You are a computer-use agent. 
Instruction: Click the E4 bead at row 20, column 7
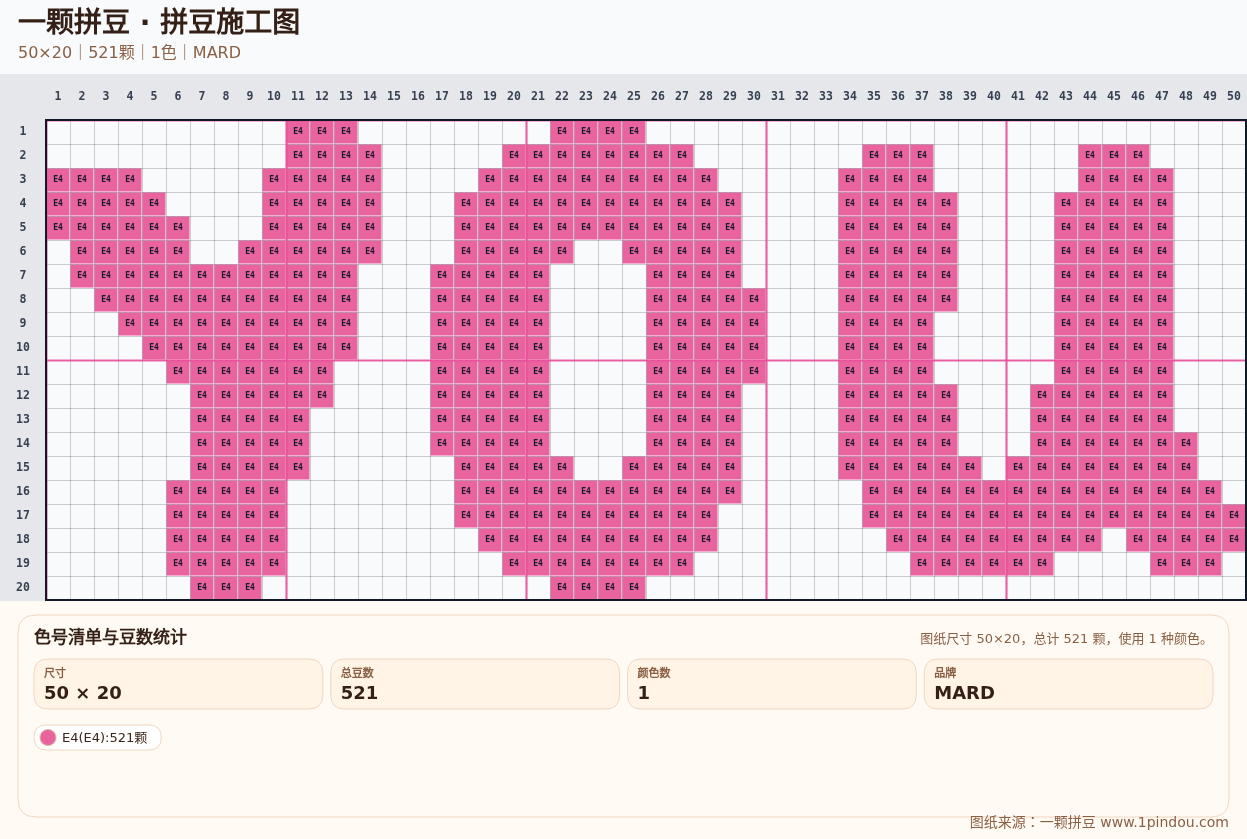tap(202, 587)
